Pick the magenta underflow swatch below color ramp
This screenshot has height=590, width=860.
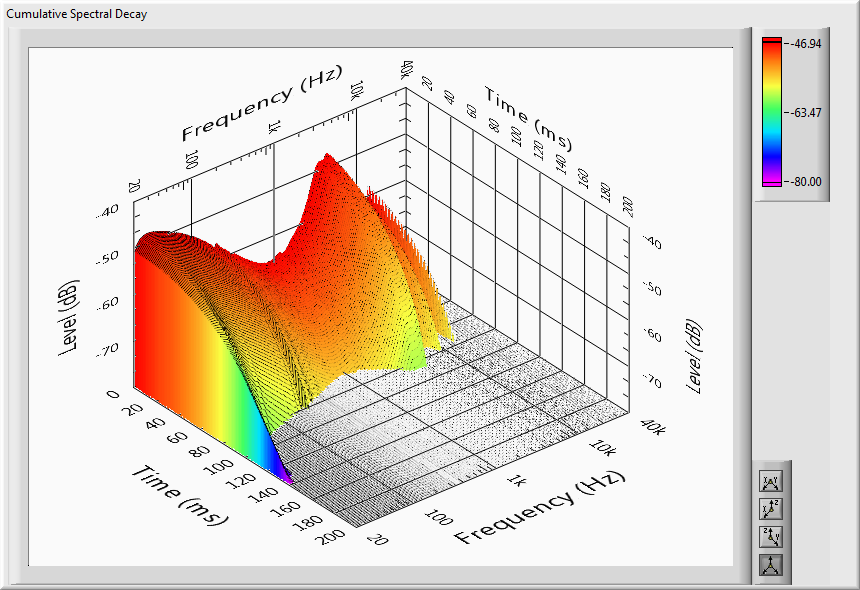[771, 184]
